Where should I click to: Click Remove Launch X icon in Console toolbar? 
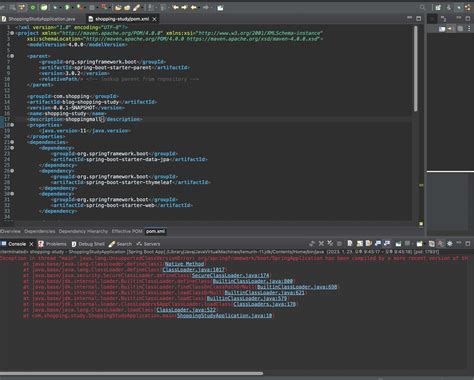(321, 244)
